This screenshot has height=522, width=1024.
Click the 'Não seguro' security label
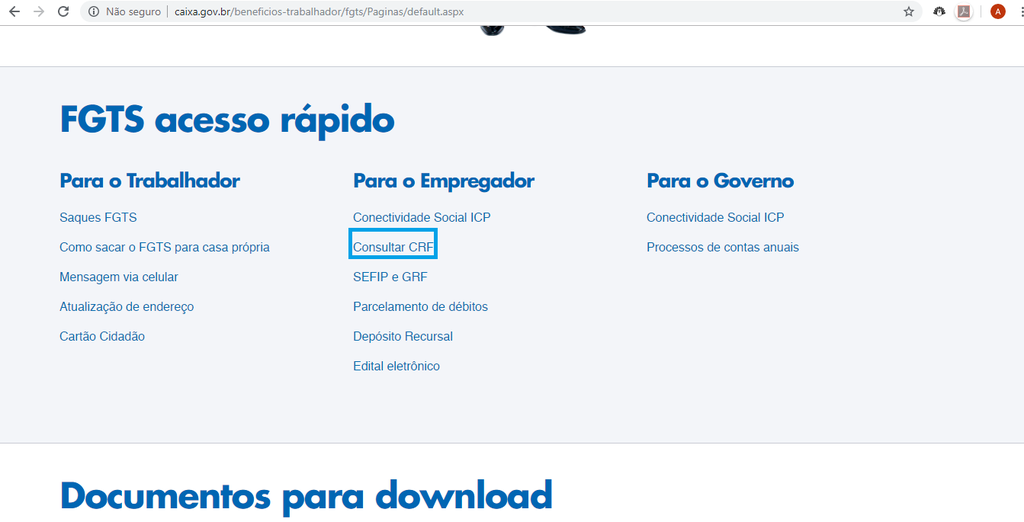coord(133,12)
